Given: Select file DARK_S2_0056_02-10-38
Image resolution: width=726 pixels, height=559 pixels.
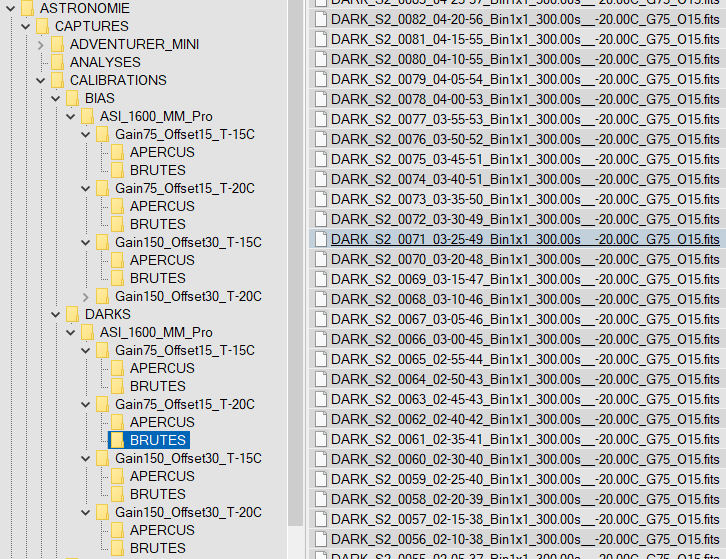Looking at the screenshot, I should [x=524, y=539].
